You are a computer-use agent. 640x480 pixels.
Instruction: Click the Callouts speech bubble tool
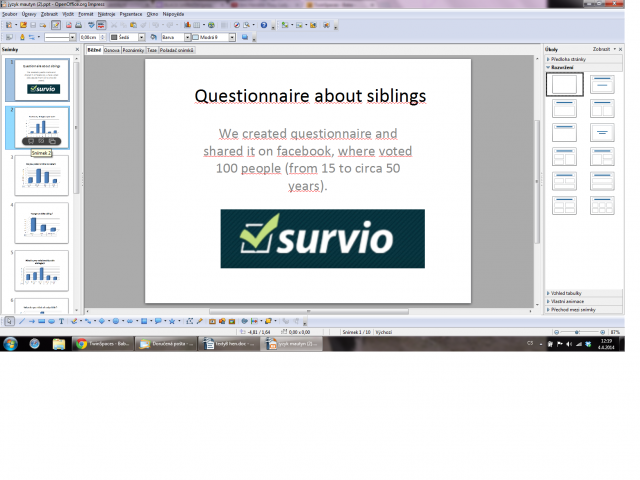coord(158,322)
